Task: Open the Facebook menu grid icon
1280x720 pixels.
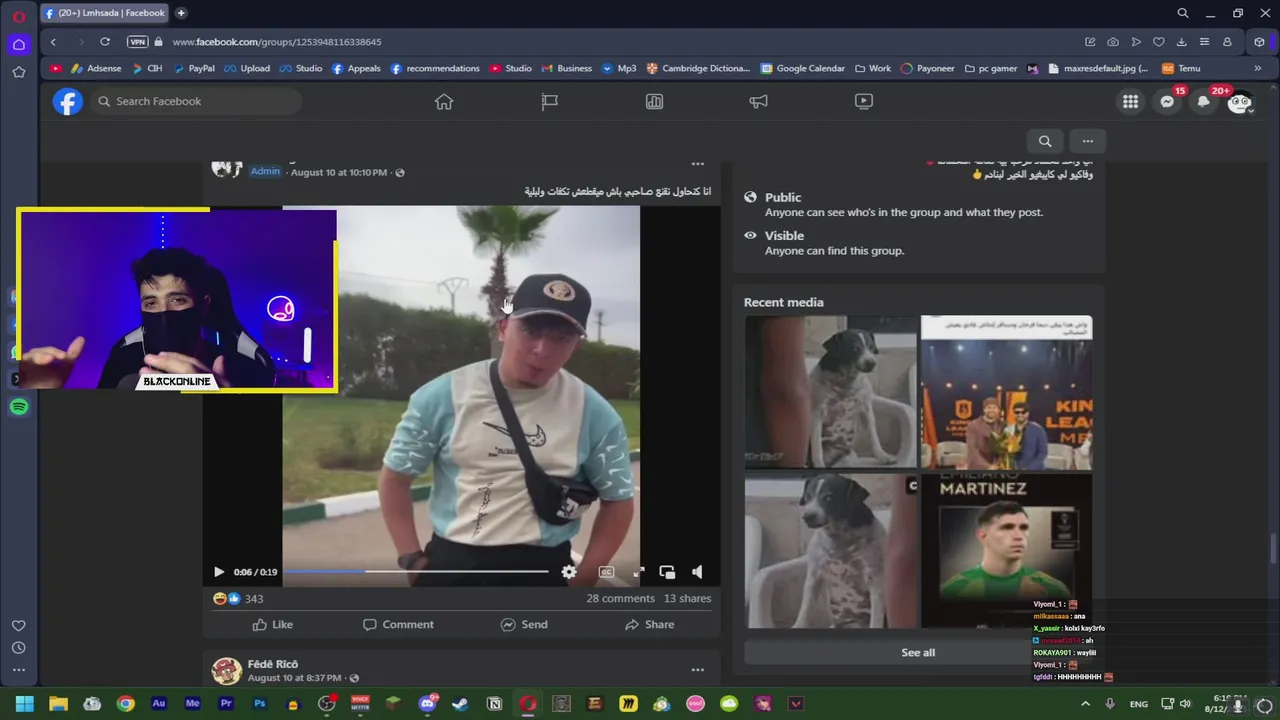Action: (1130, 101)
